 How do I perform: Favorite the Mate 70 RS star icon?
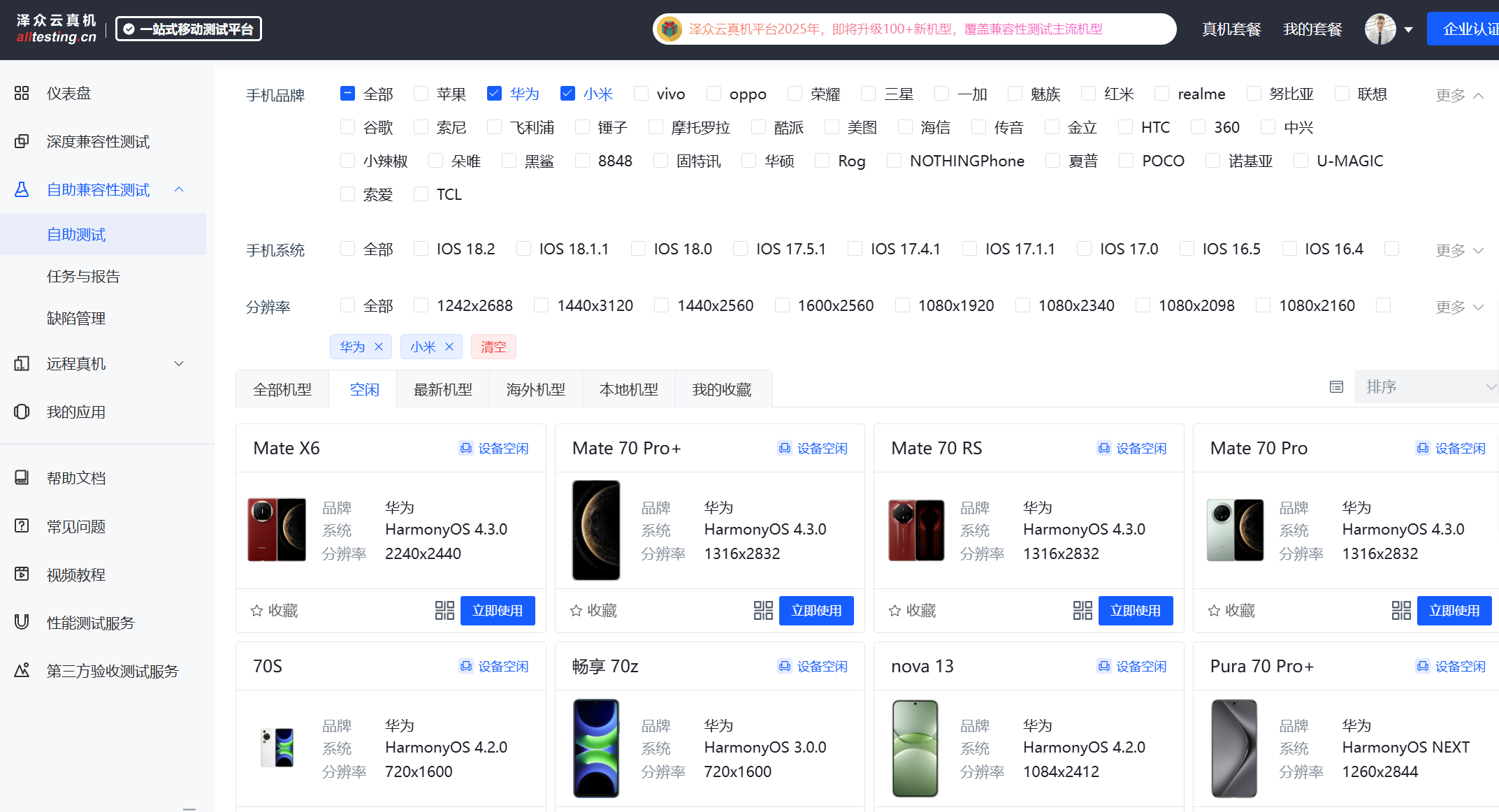pos(895,611)
